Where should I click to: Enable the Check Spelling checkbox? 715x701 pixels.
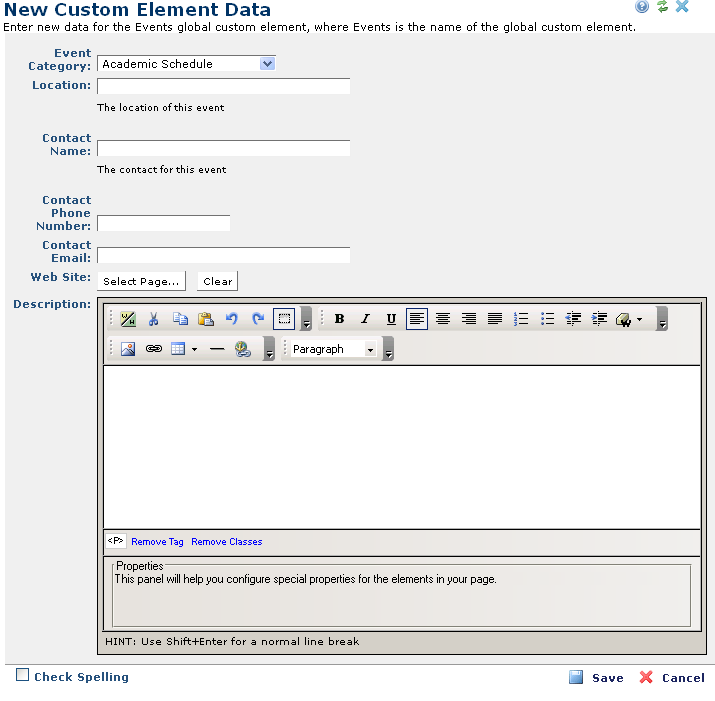pos(22,676)
